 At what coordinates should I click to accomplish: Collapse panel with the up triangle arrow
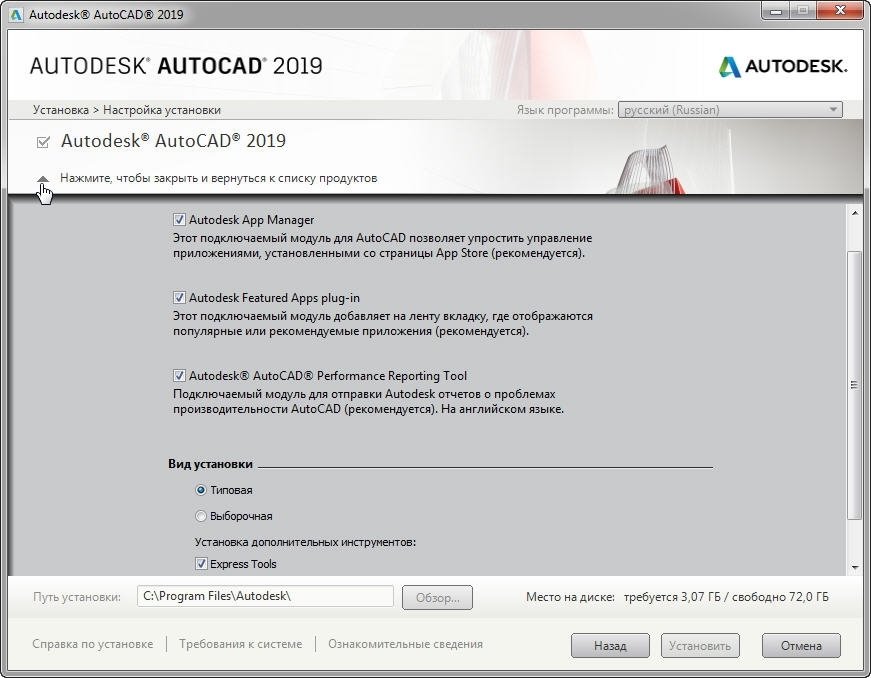43,179
